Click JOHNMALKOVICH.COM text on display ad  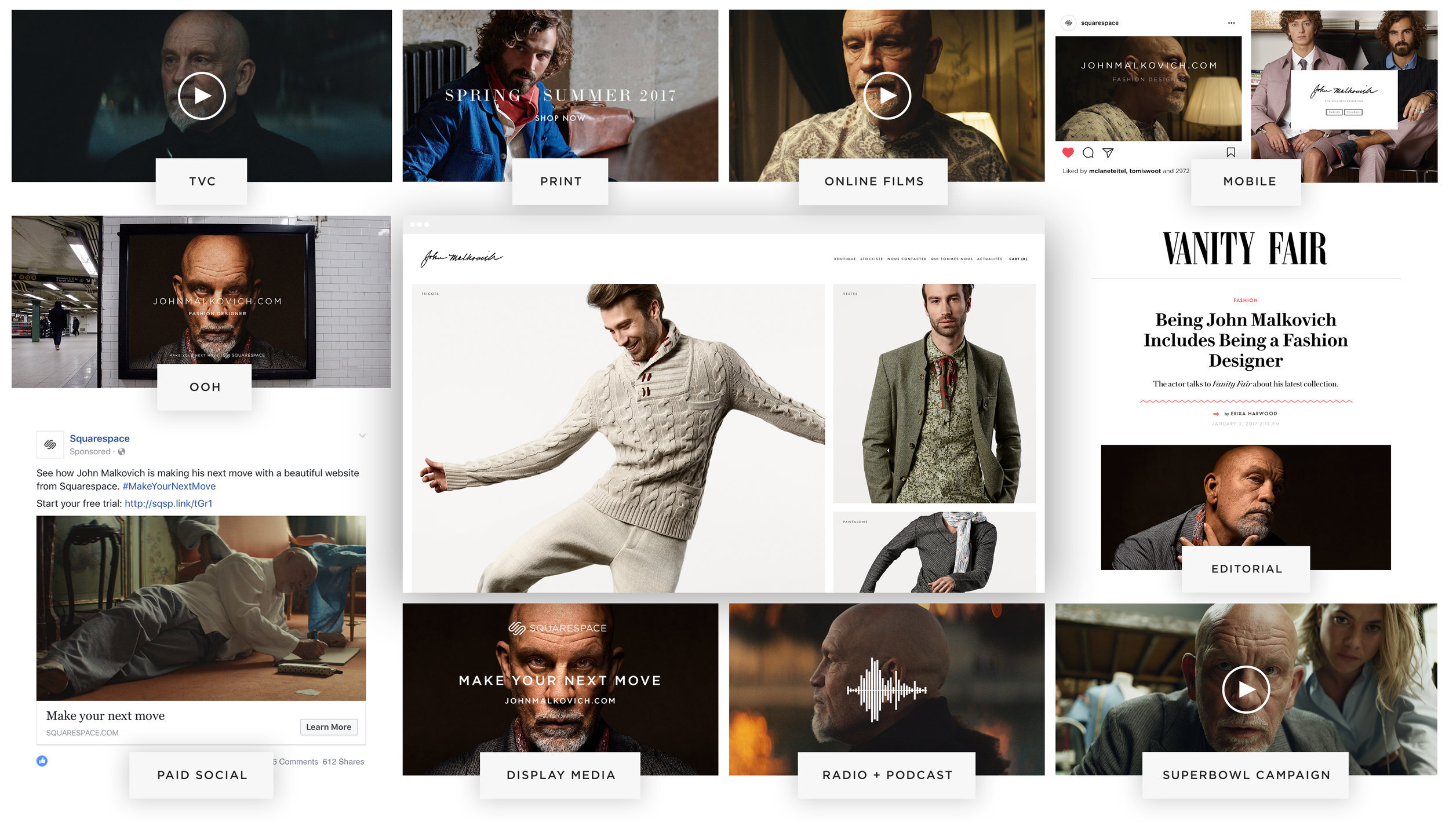click(560, 701)
